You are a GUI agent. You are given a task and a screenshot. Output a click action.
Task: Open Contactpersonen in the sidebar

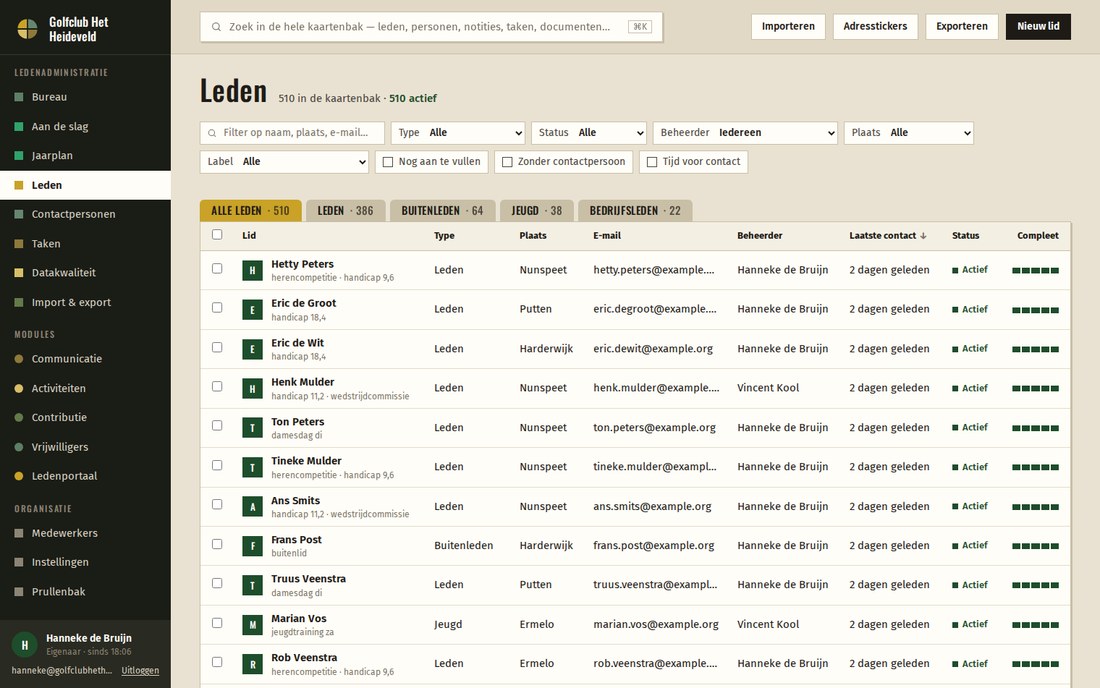tap(85, 214)
